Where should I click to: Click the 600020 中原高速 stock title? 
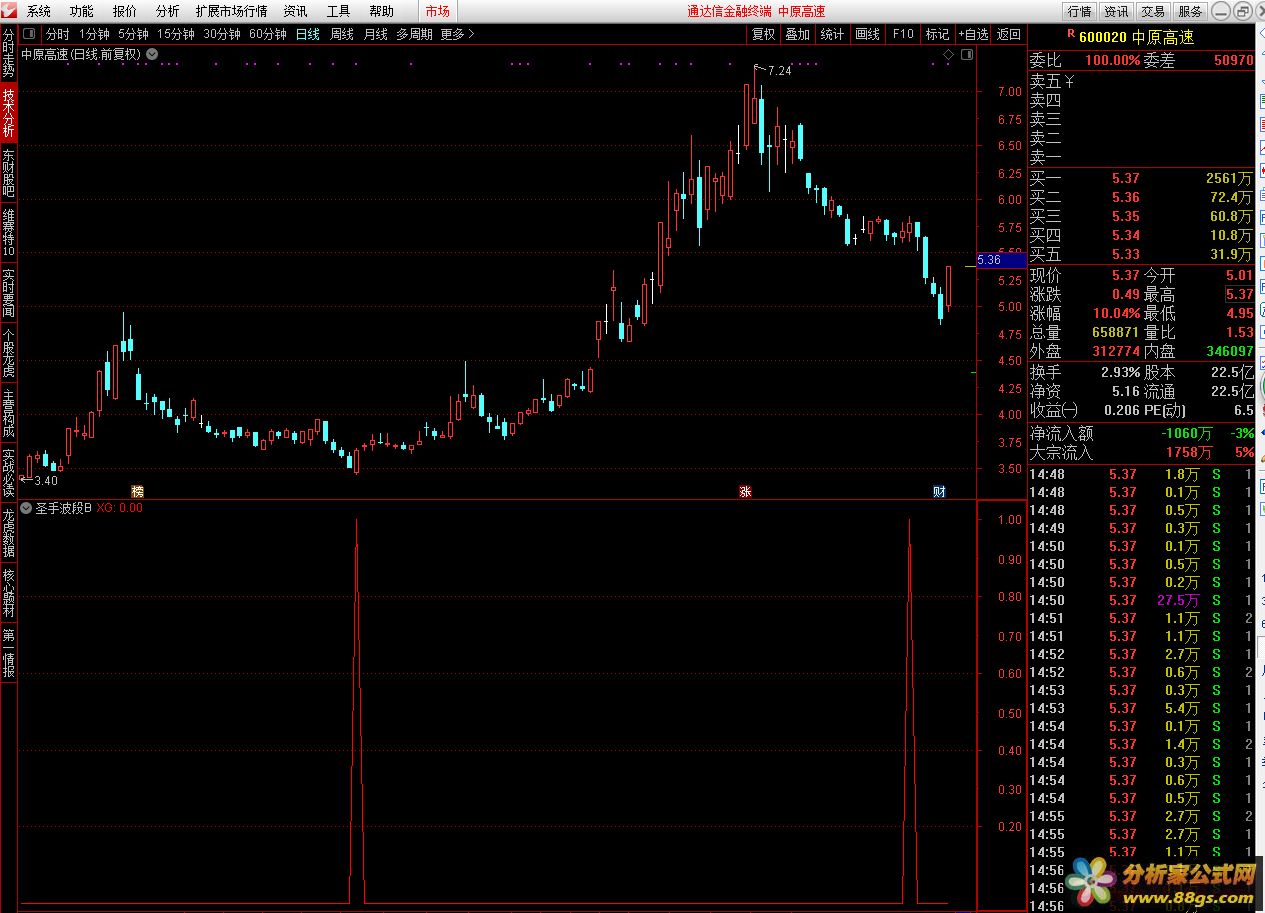(x=1136, y=37)
